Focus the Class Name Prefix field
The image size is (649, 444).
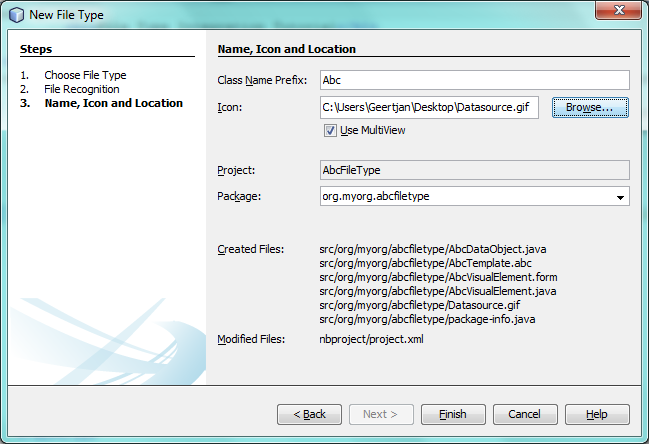coord(473,80)
